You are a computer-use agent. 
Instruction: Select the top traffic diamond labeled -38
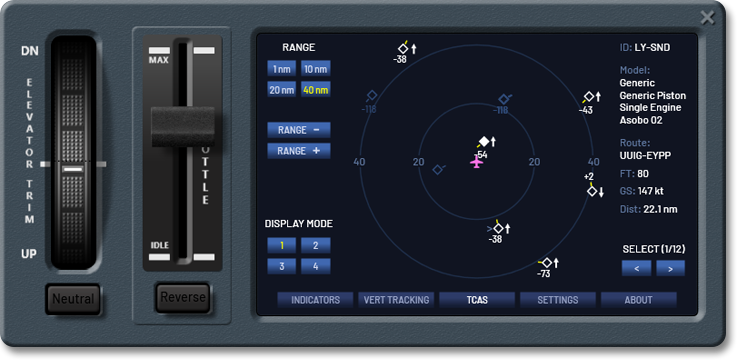(403, 48)
